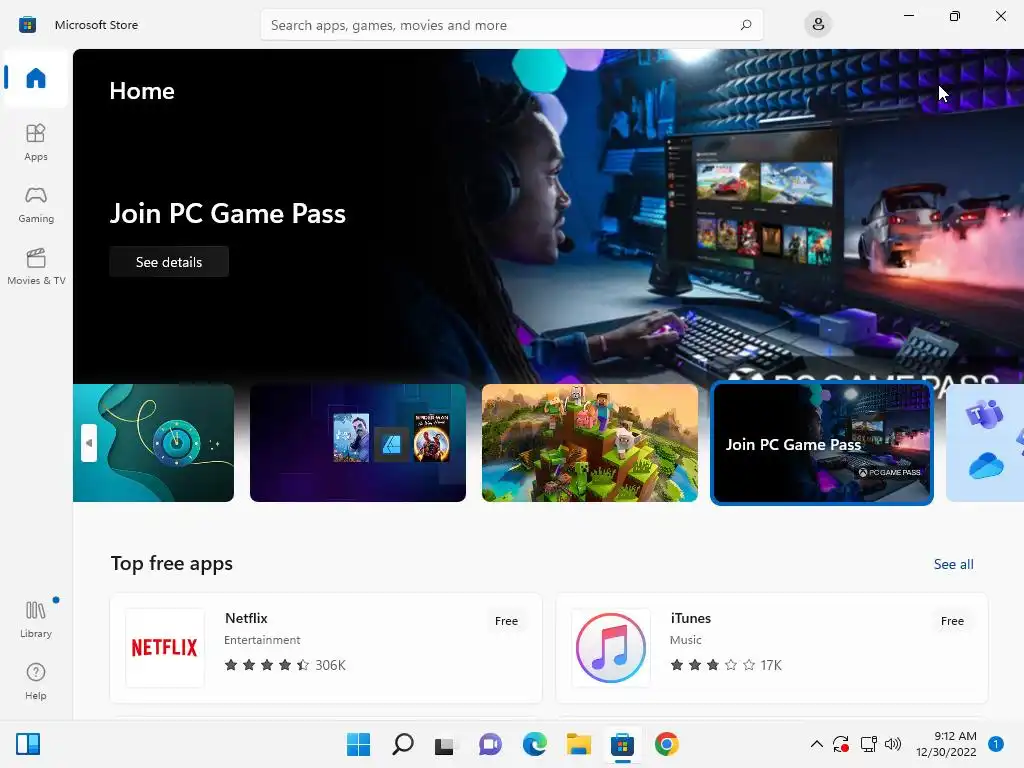Launch Google Chrome from taskbar
1024x768 pixels.
[667, 744]
